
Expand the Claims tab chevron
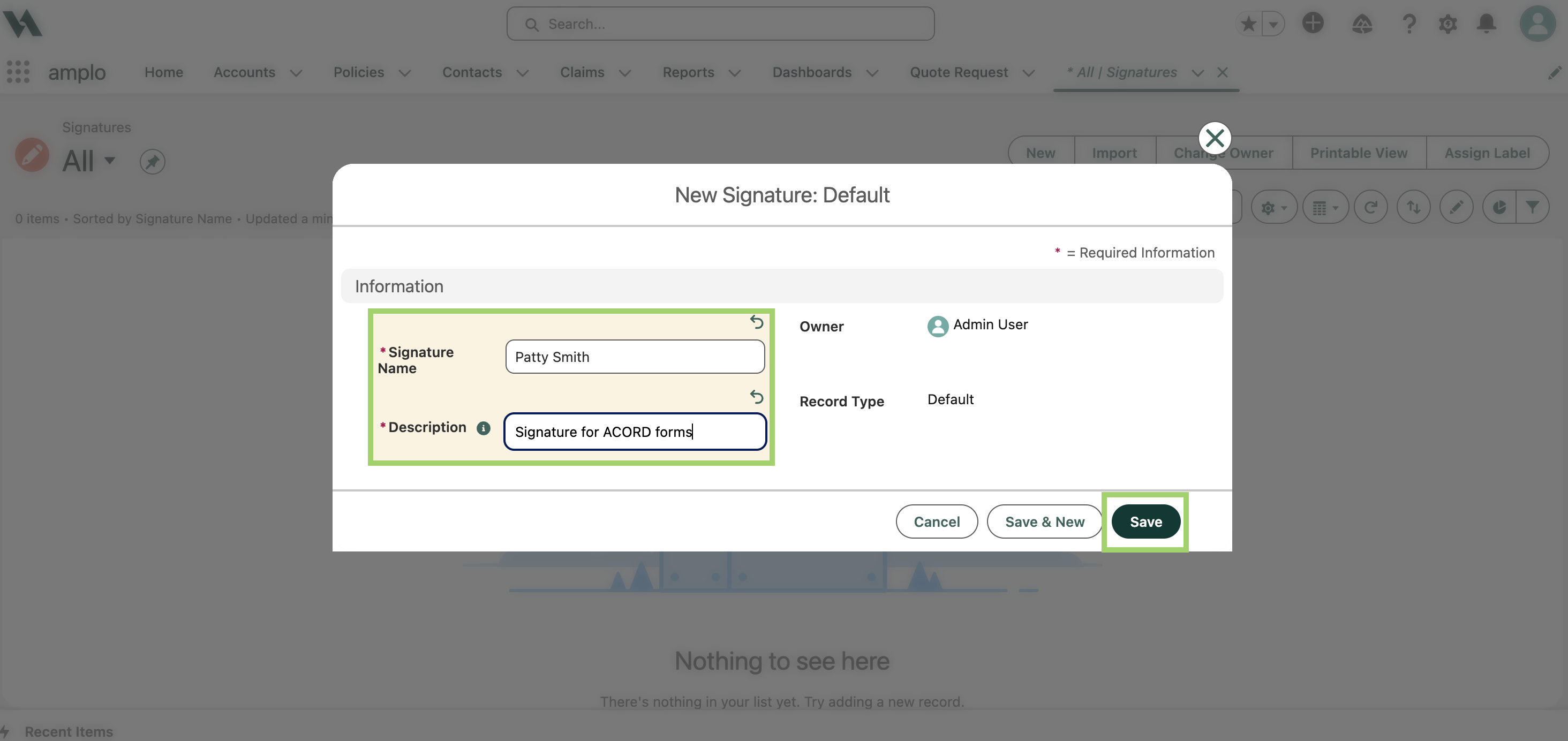(624, 73)
